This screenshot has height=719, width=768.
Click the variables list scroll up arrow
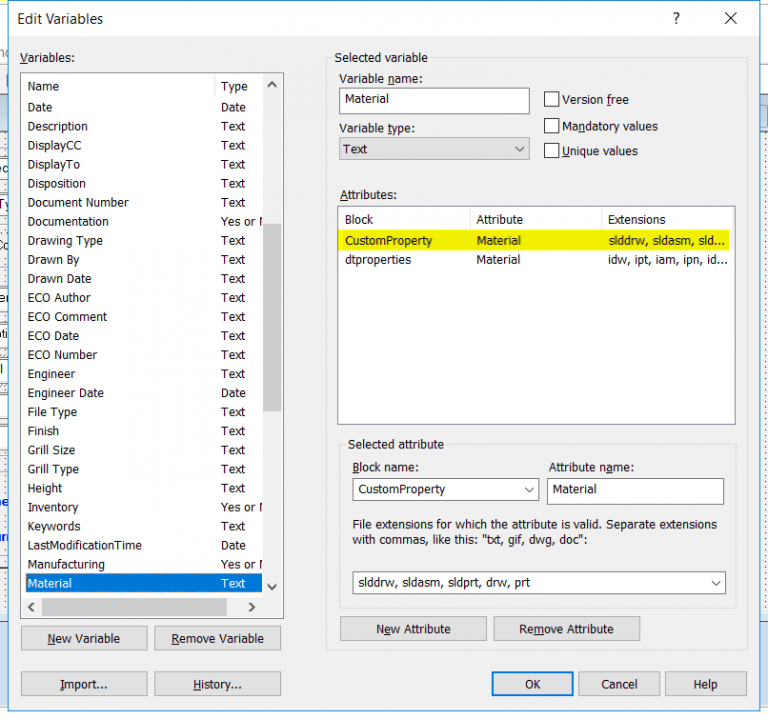272,85
